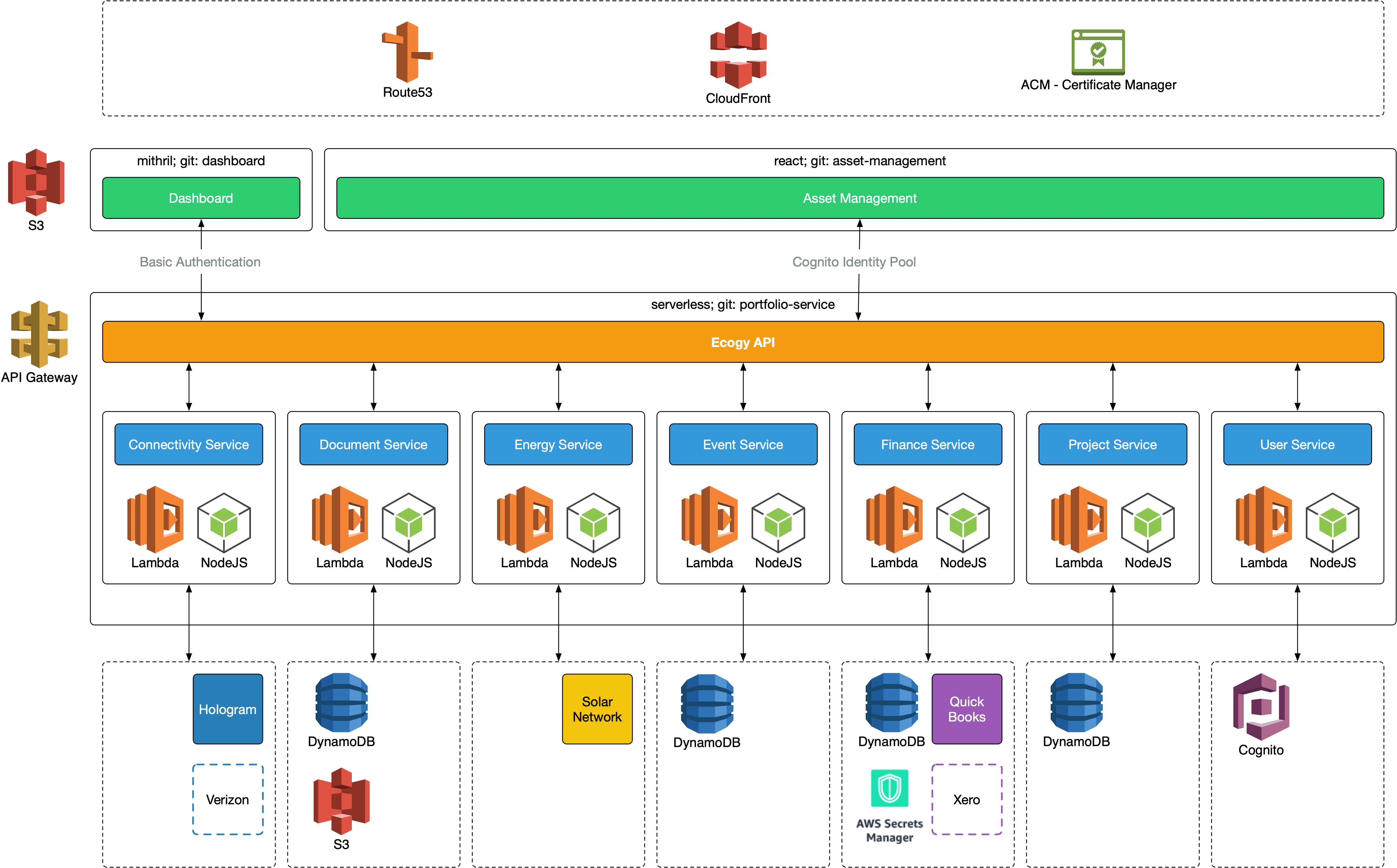Click the NodeJS icon under Event Service

point(778,523)
